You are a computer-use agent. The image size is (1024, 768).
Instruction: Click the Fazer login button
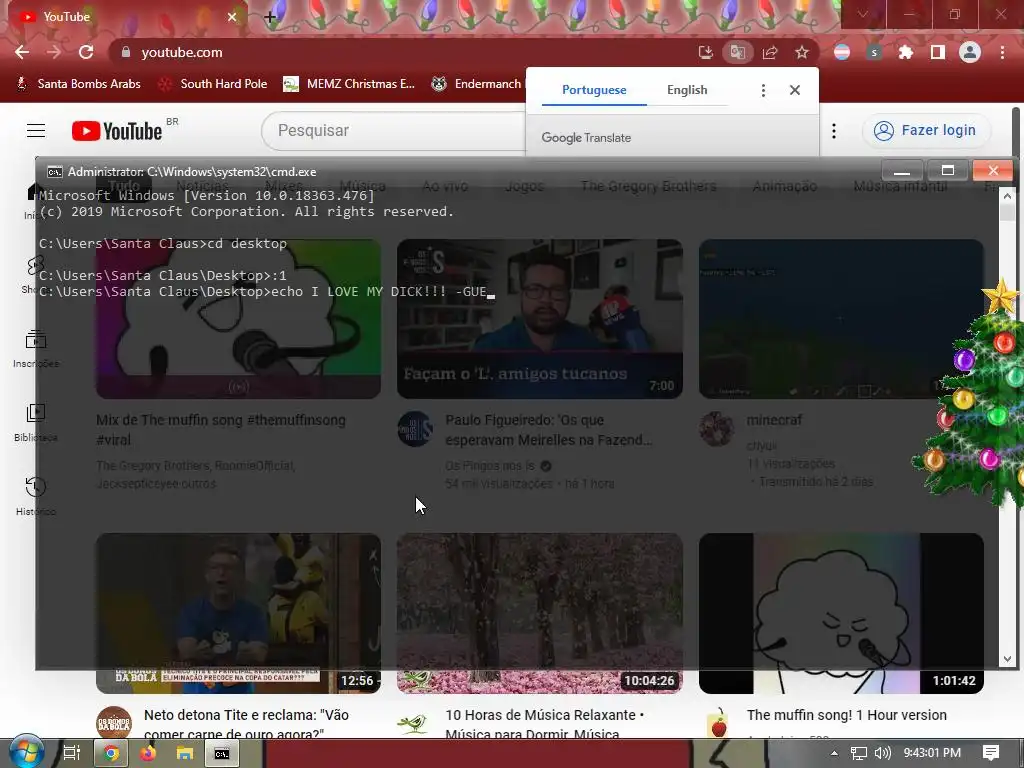tap(926, 131)
